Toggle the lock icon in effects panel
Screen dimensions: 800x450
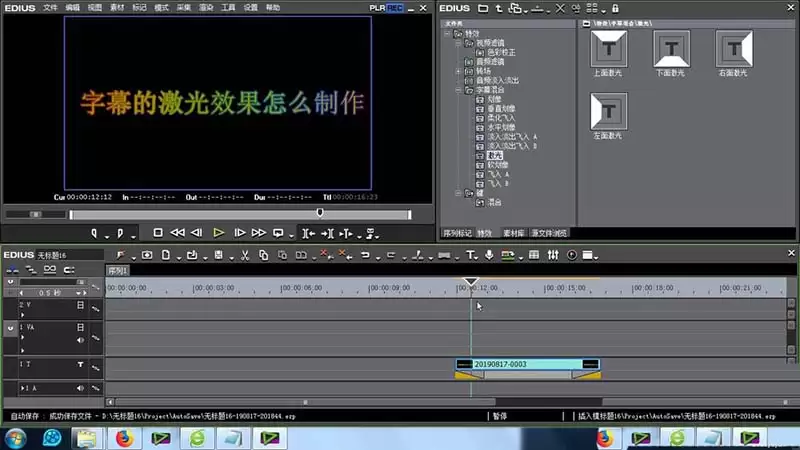coord(615,8)
